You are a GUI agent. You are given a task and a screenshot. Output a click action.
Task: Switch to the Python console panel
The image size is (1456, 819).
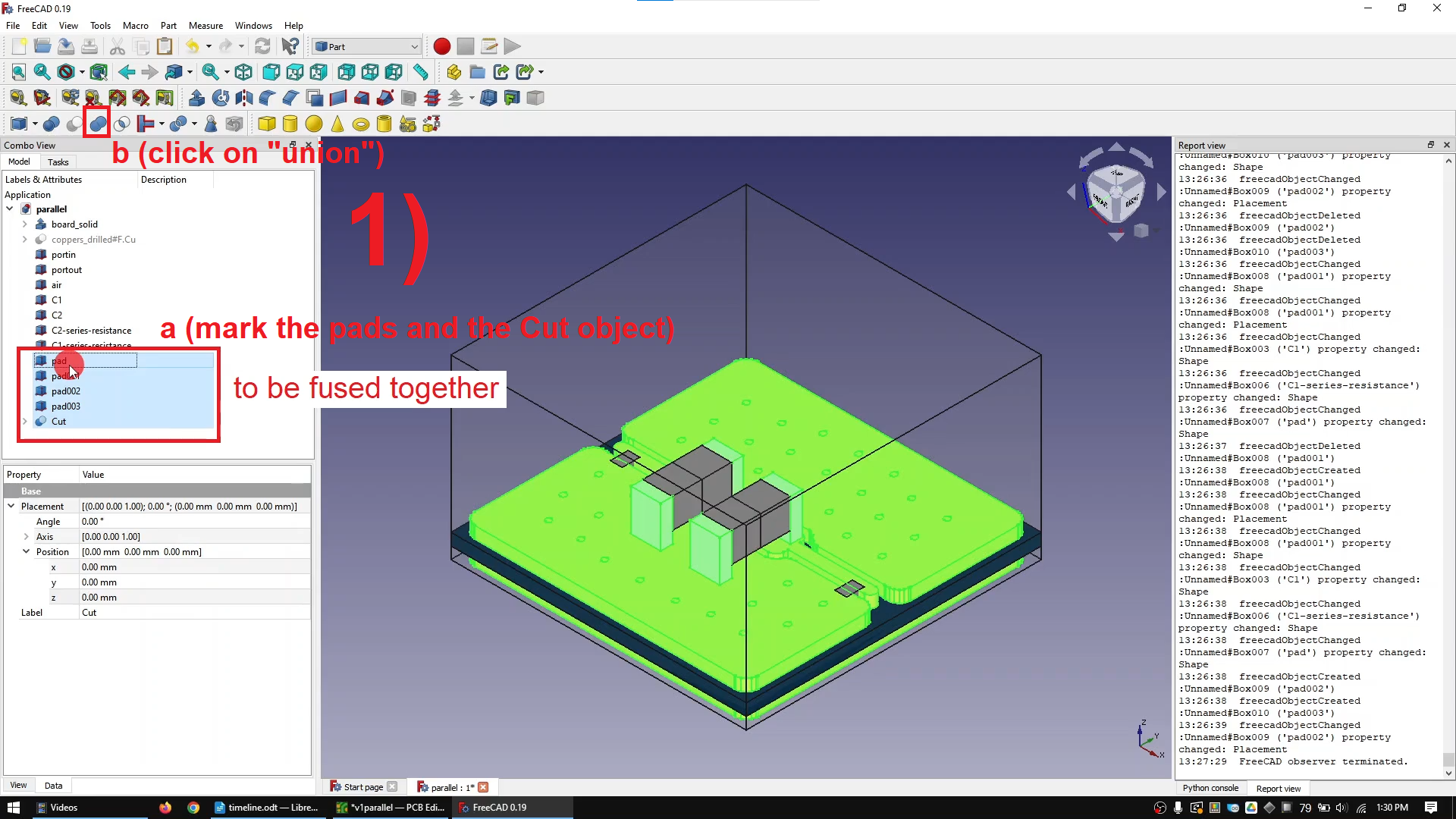(x=1211, y=788)
